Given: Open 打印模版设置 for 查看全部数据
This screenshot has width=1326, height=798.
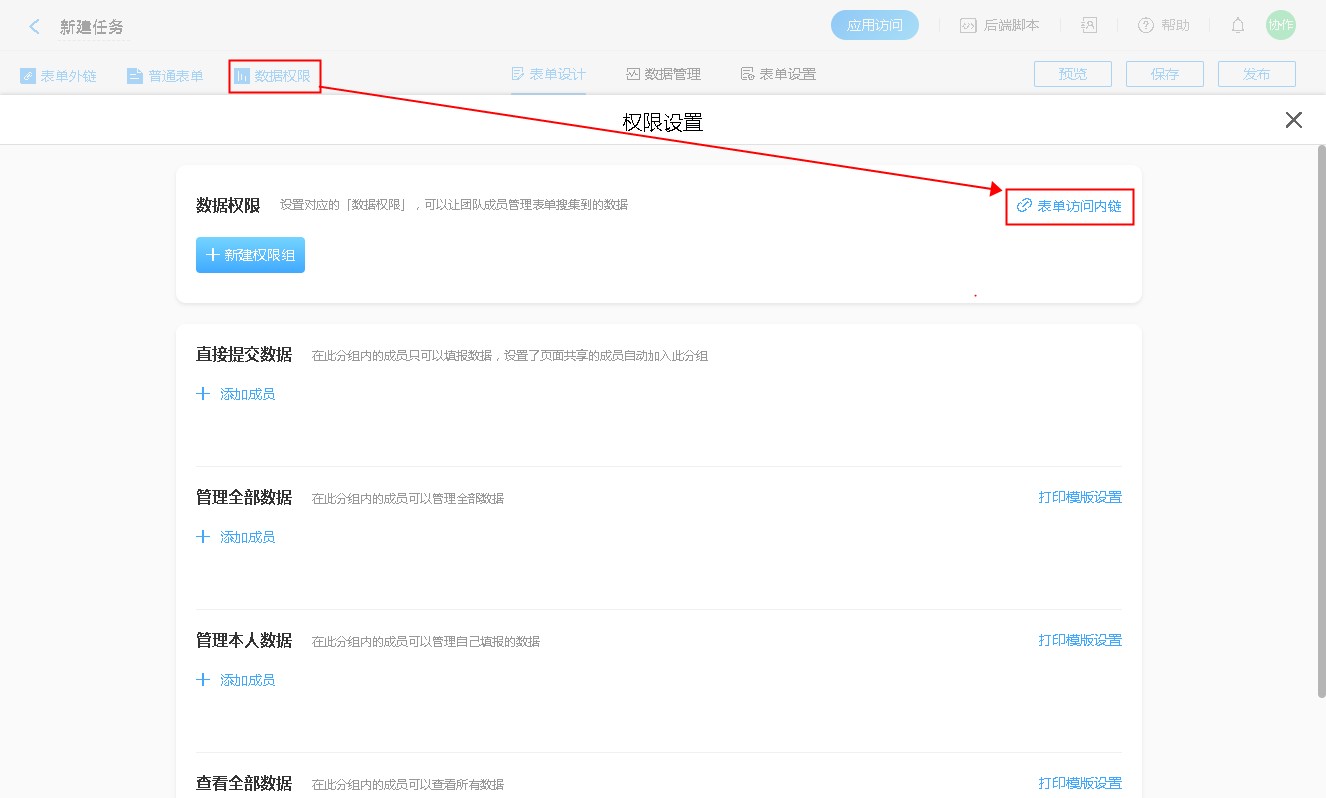Looking at the screenshot, I should [x=1080, y=783].
